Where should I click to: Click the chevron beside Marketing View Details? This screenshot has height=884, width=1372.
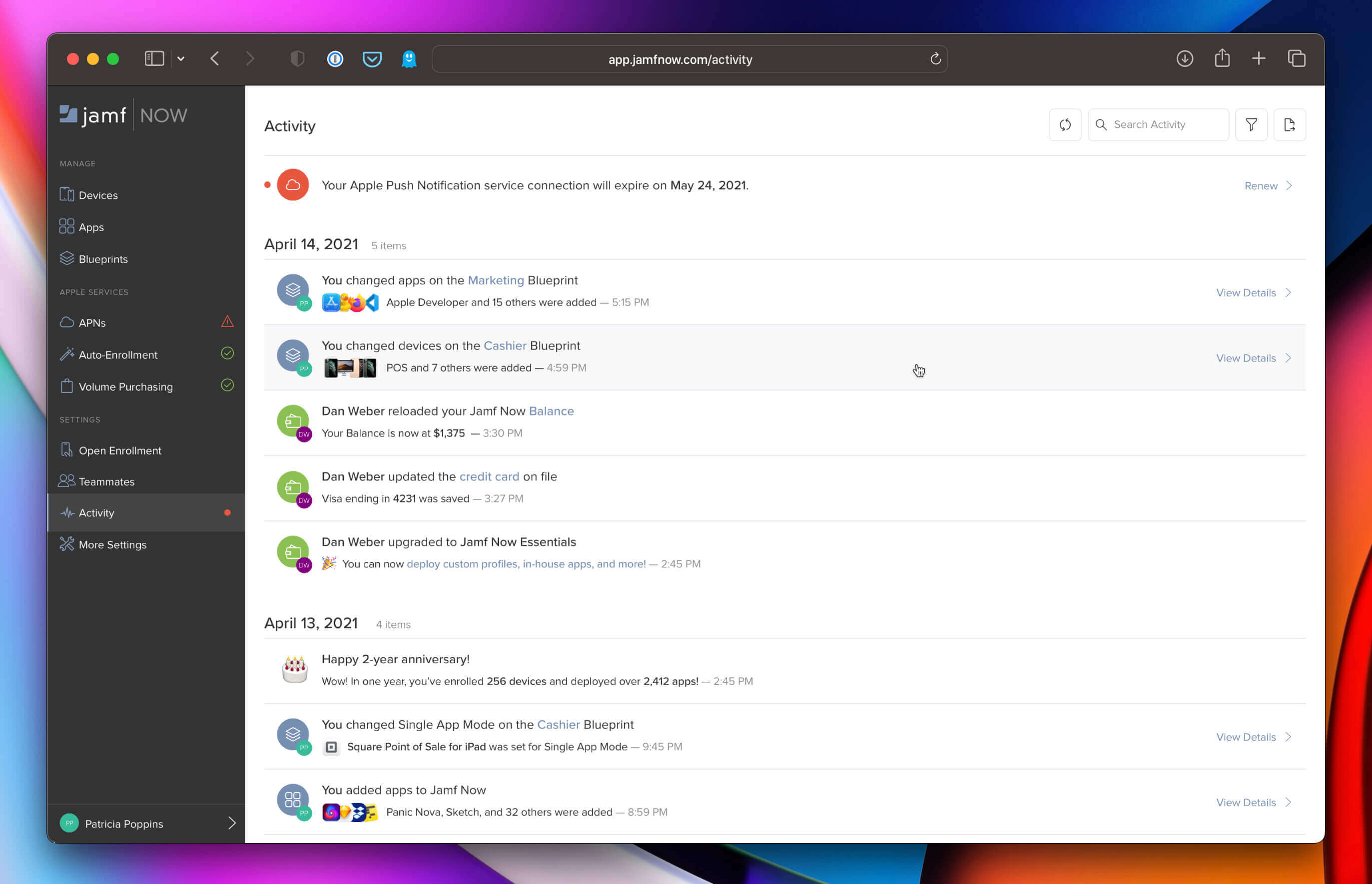tap(1288, 293)
